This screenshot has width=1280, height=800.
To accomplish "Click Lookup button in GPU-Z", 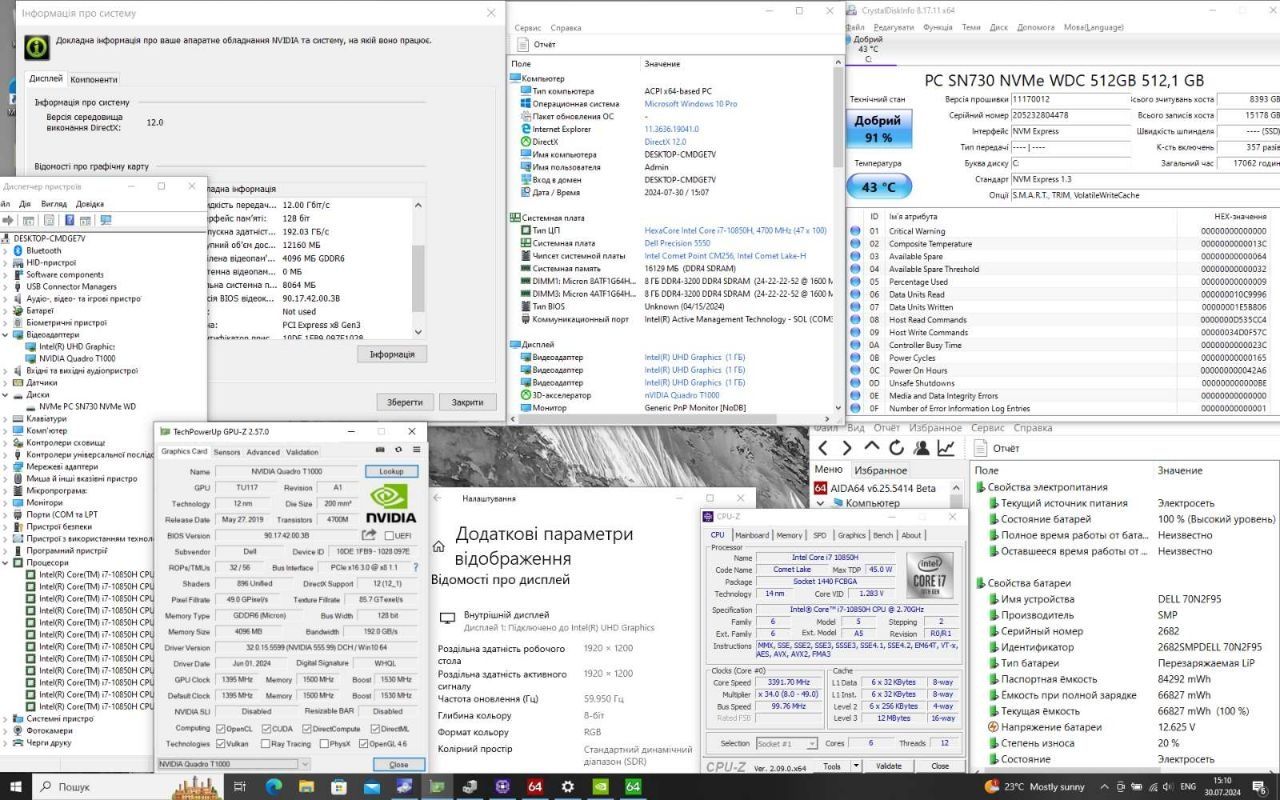I will tap(391, 471).
